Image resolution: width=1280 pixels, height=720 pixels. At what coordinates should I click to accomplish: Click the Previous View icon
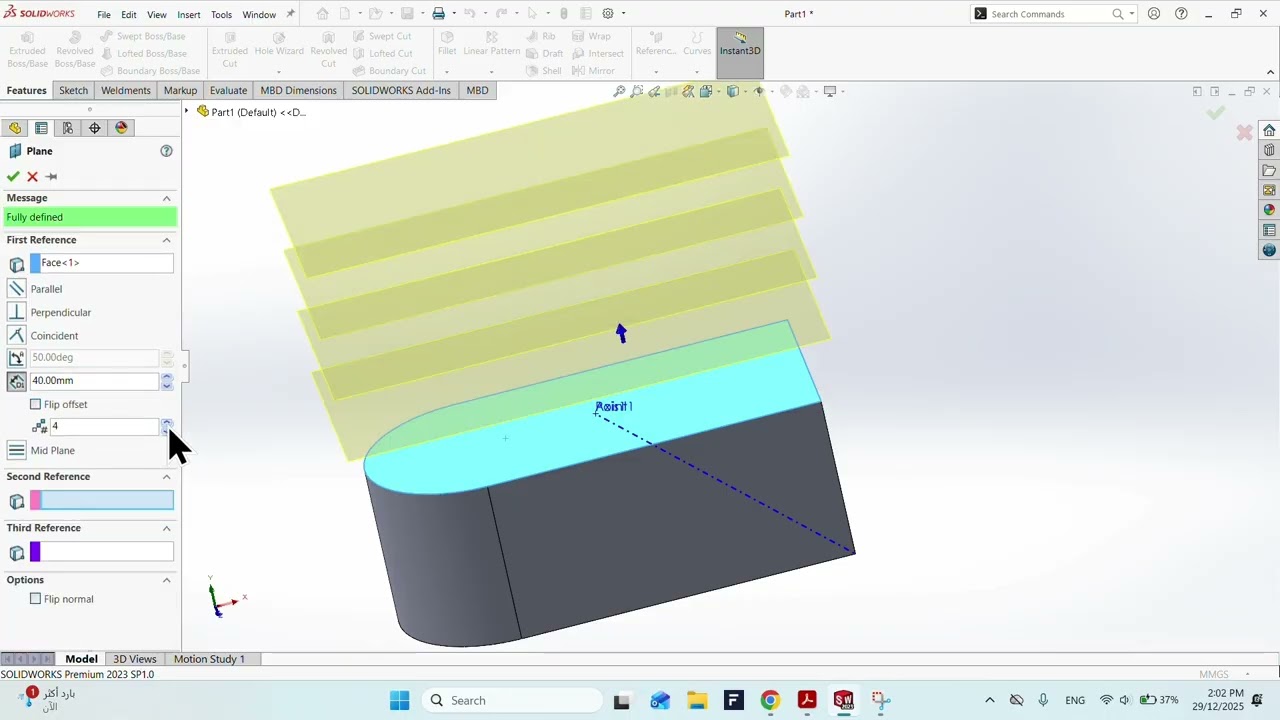pos(654,92)
